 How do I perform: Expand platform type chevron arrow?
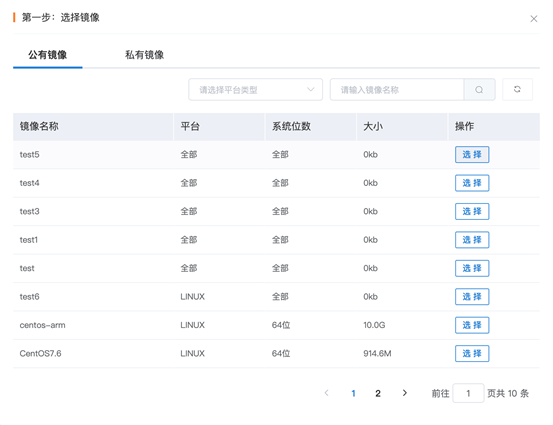pos(310,90)
